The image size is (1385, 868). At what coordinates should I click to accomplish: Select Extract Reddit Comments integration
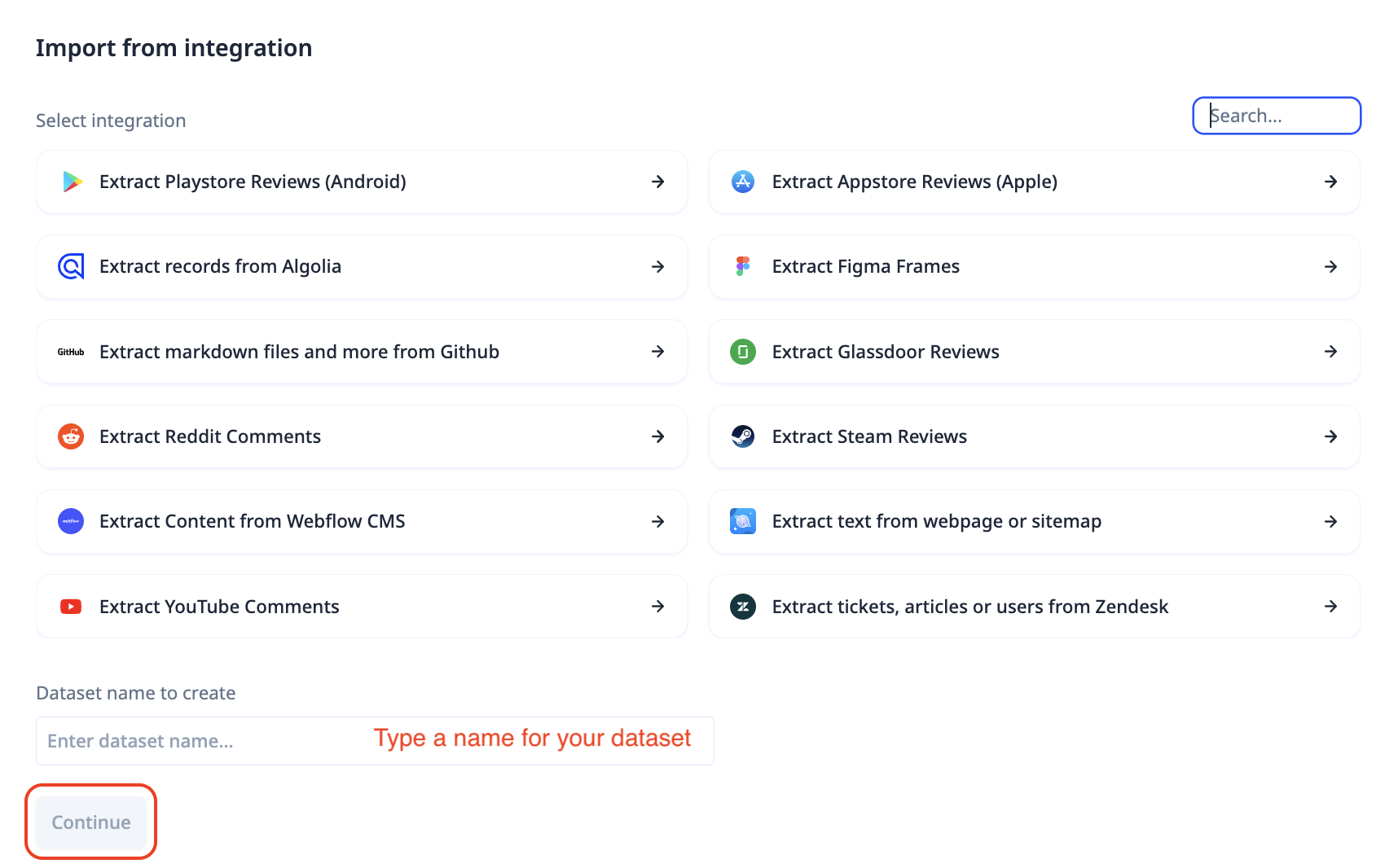click(362, 436)
